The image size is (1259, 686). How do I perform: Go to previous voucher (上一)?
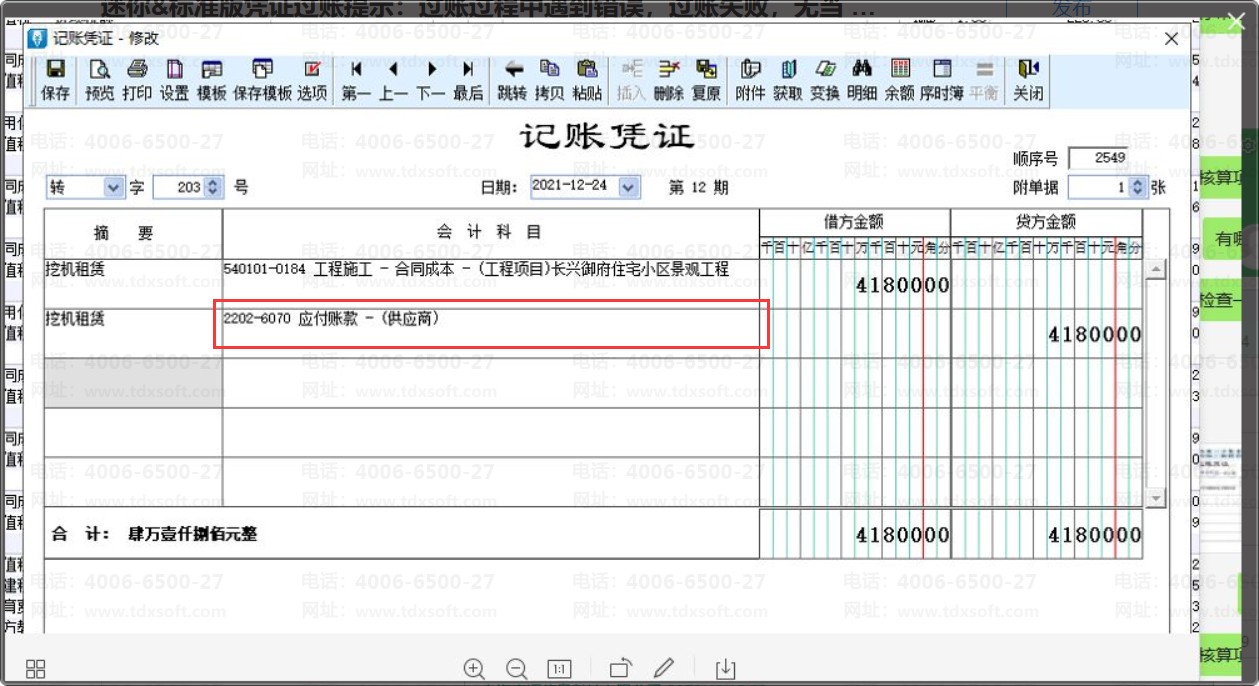[393, 80]
